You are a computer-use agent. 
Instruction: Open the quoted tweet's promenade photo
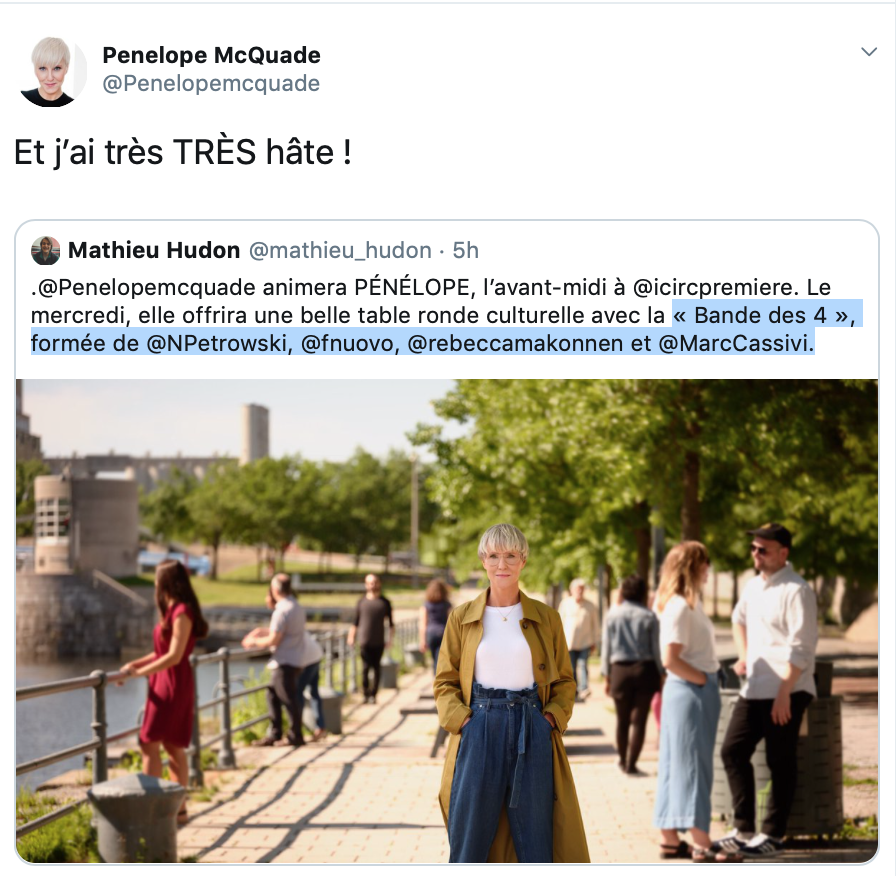(x=447, y=621)
